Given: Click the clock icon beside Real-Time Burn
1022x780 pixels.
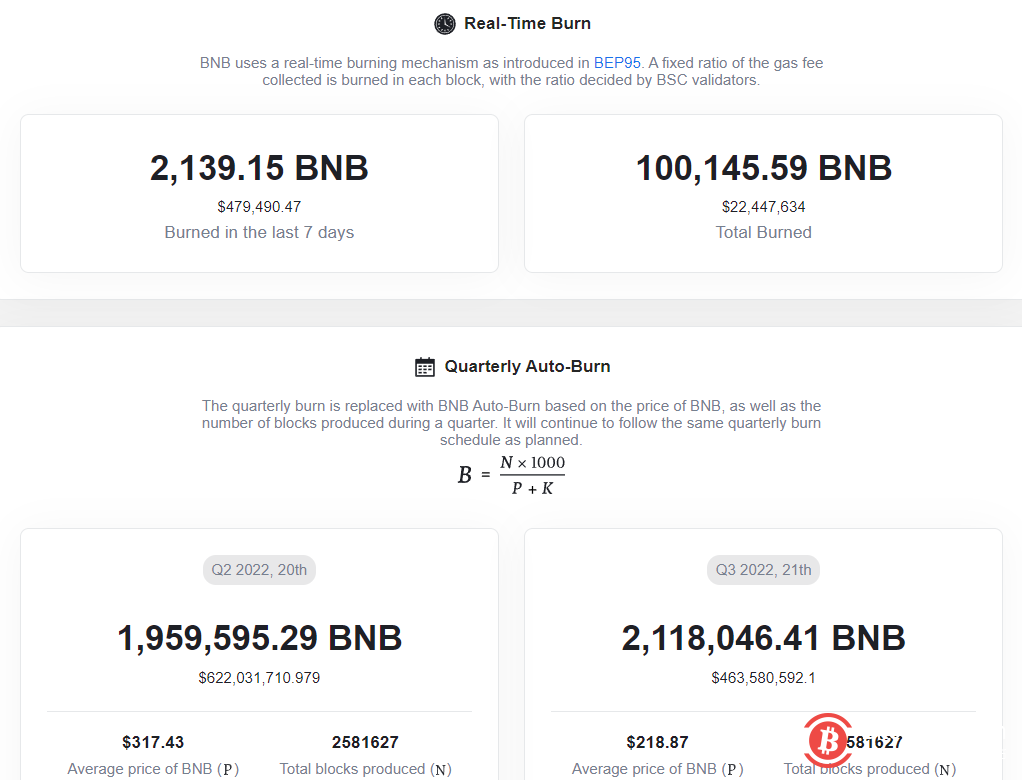Looking at the screenshot, I should (442, 23).
